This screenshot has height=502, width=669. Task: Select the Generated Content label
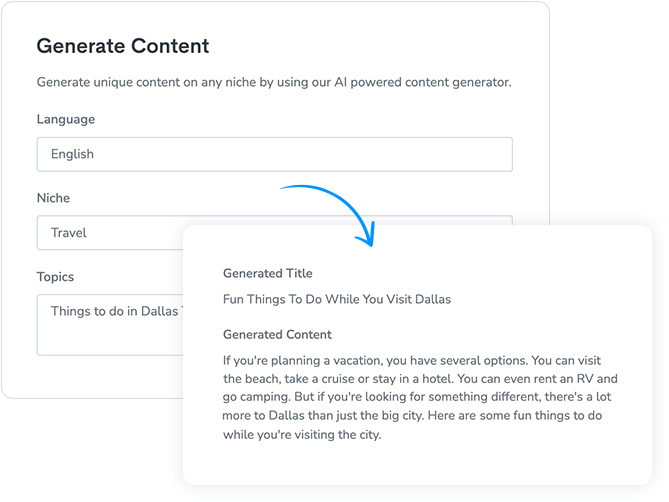[277, 334]
